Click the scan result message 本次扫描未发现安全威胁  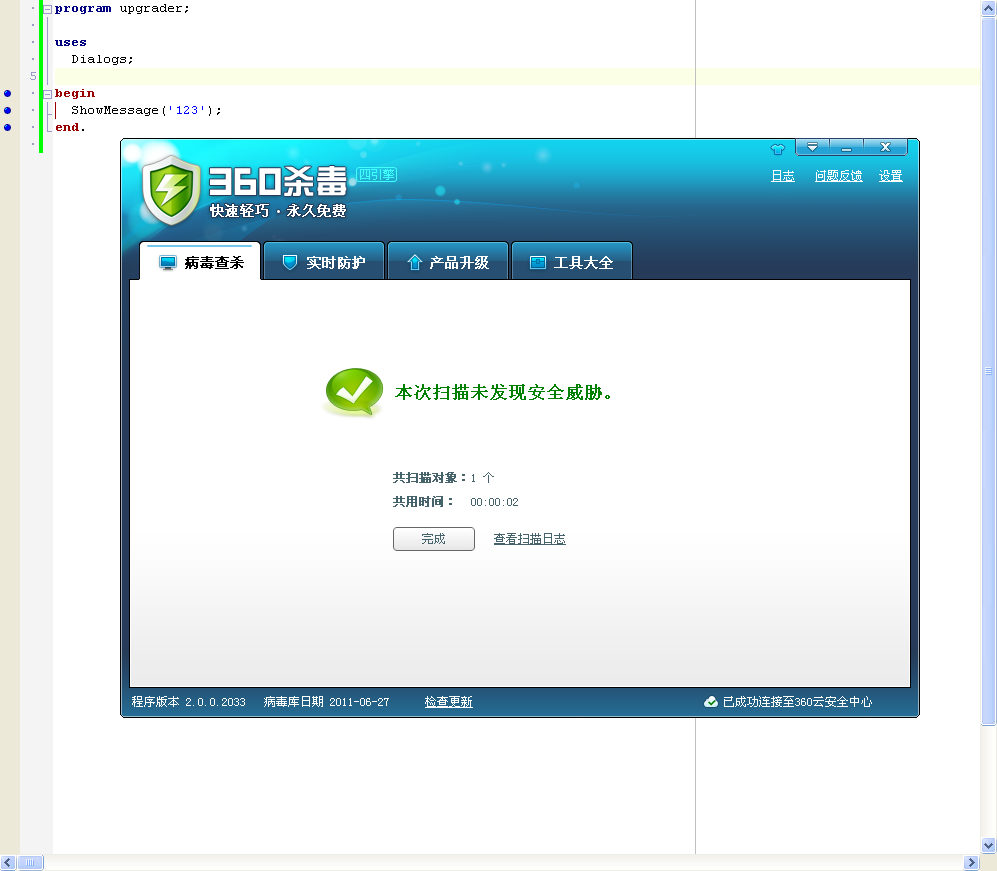[x=503, y=392]
